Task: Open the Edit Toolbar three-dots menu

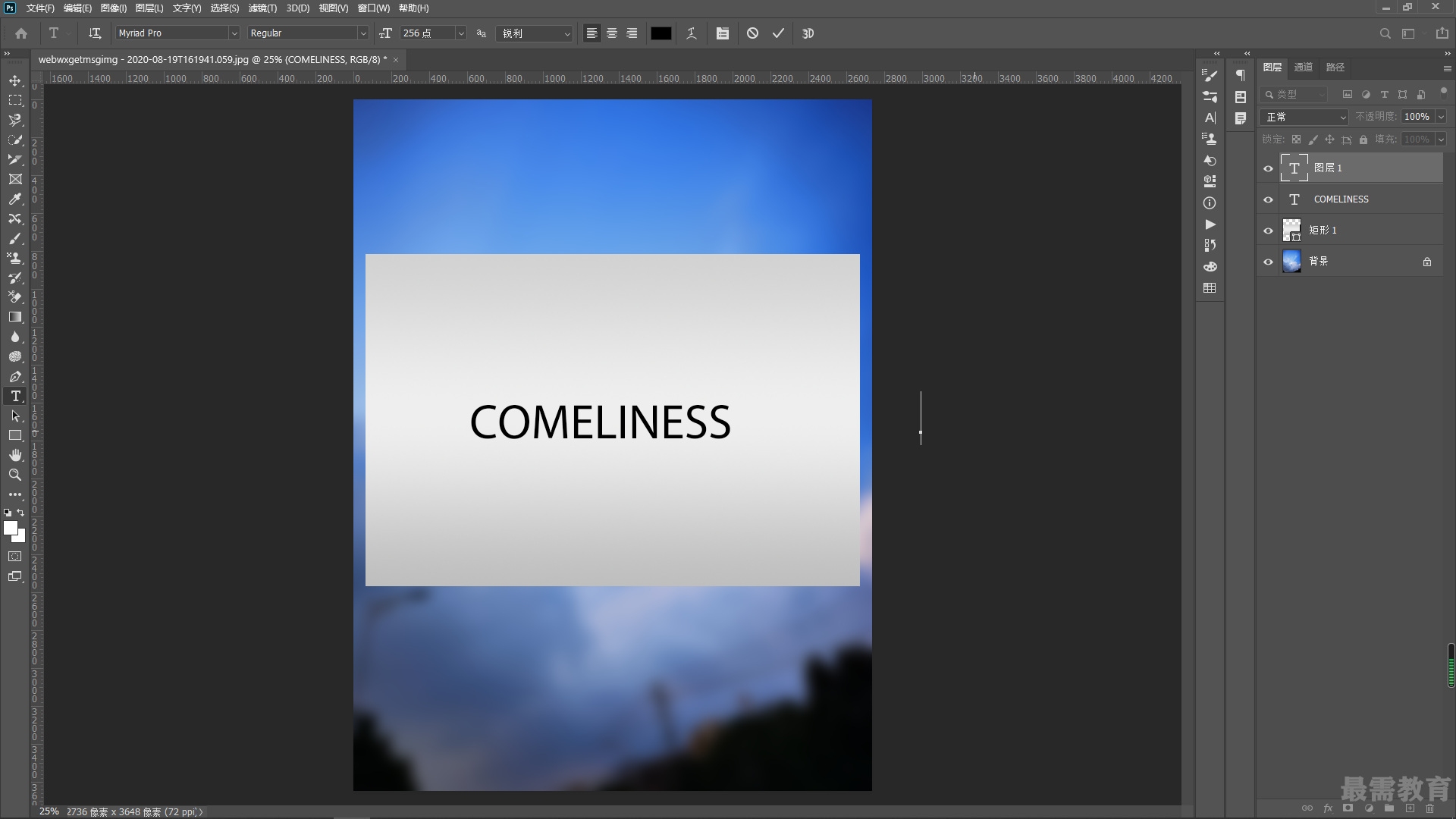Action: click(15, 494)
